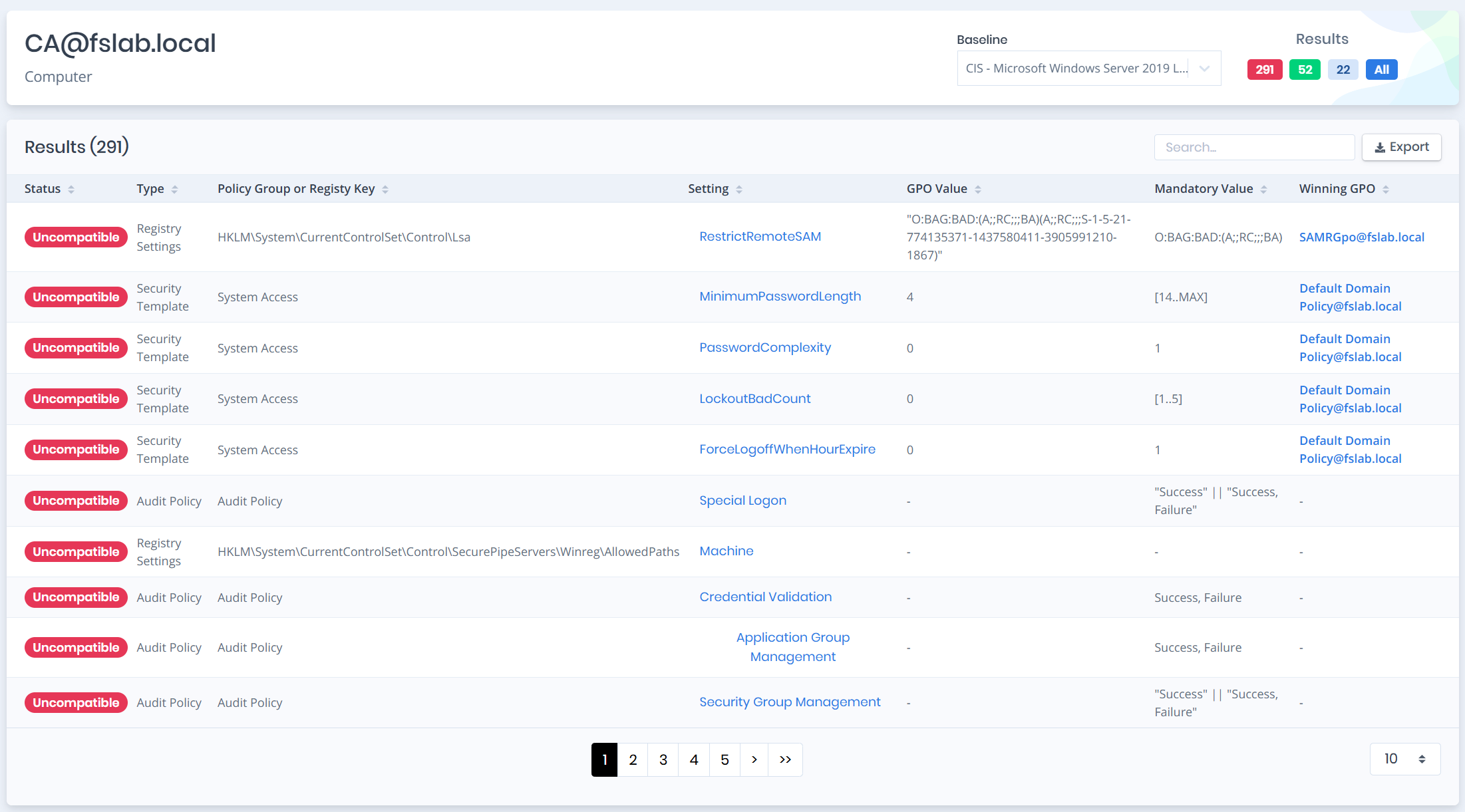This screenshot has width=1465, height=812.
Task: Open Machine setting link
Action: coord(726,551)
